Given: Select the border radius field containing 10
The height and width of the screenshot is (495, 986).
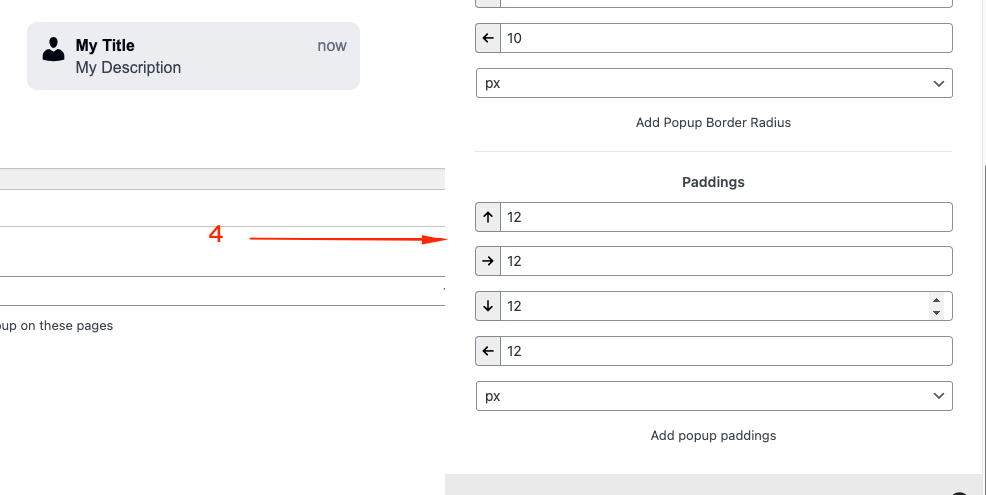Looking at the screenshot, I should tap(725, 38).
